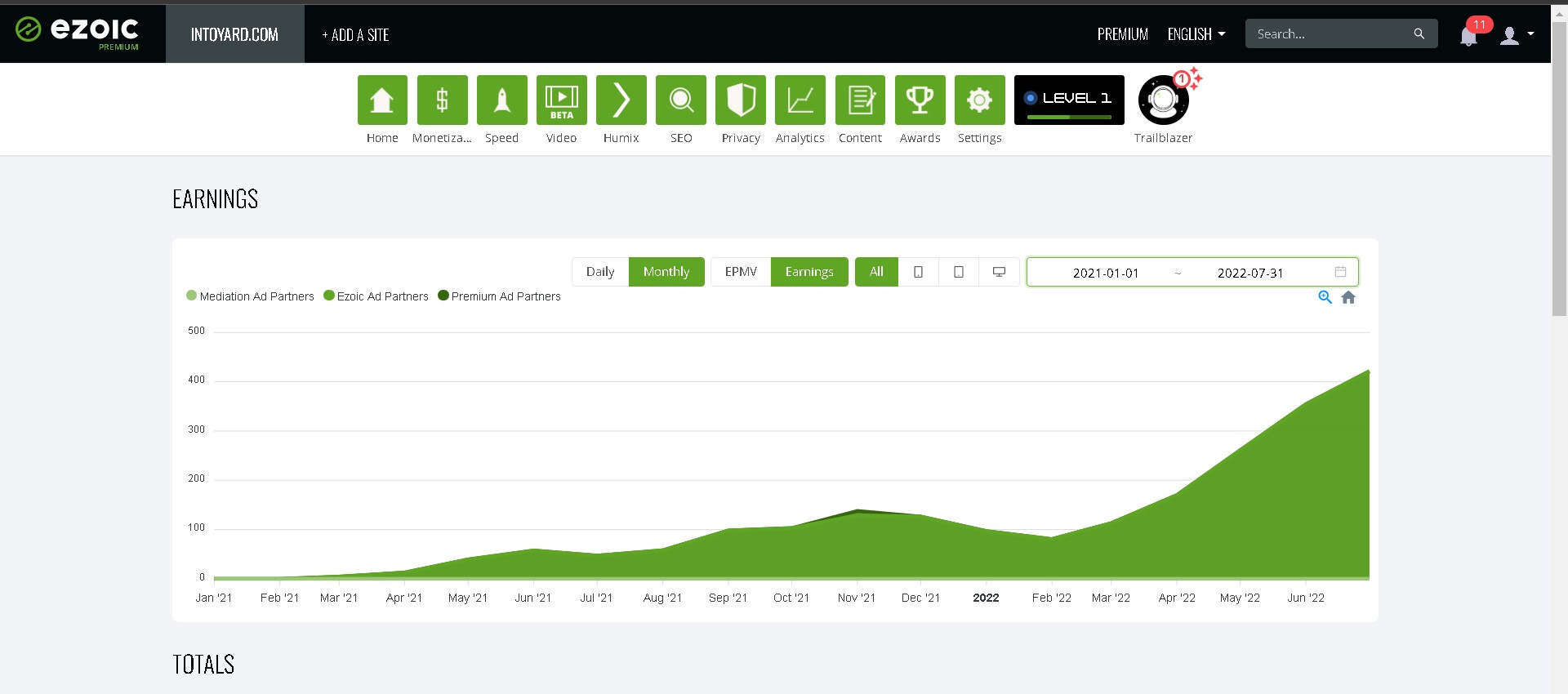Toggle Premium Ad Partners legend series
The image size is (1568, 694).
[499, 296]
